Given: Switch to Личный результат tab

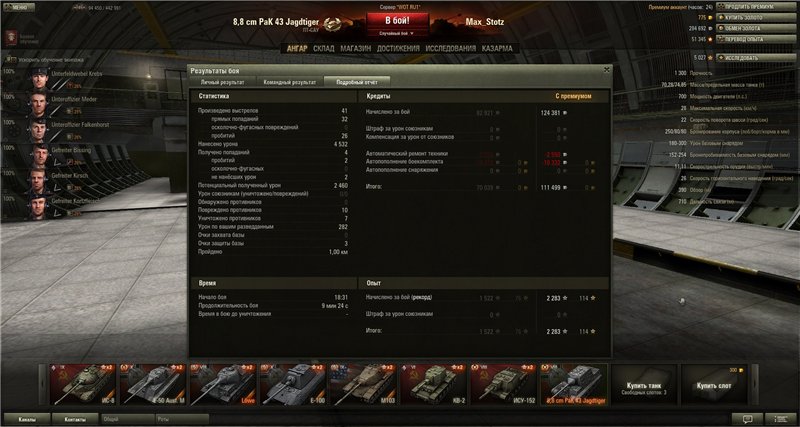Looking at the screenshot, I should pyautogui.click(x=222, y=82).
